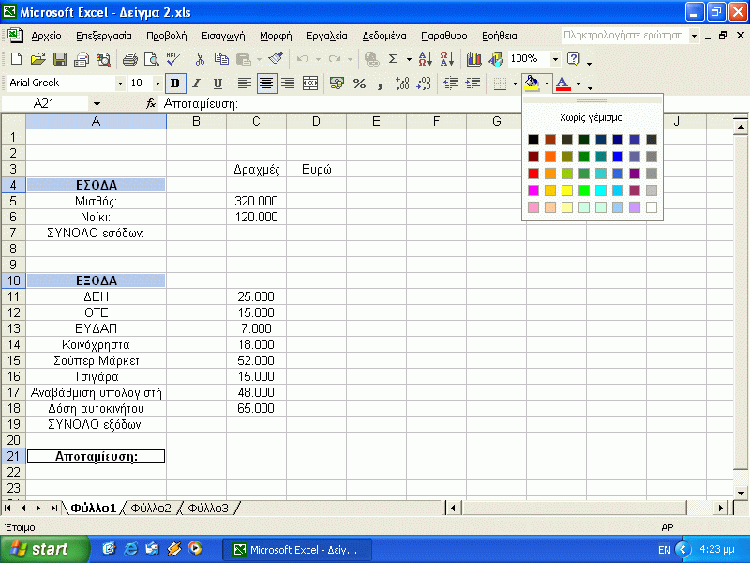Activate the Format Painter brush

[x=276, y=59]
